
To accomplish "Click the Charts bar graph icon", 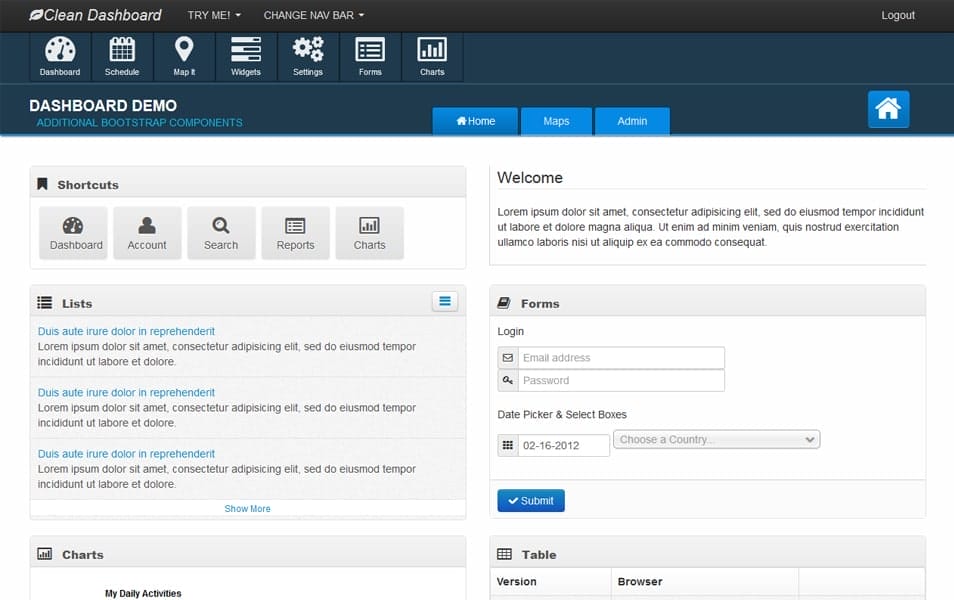I will 432,55.
